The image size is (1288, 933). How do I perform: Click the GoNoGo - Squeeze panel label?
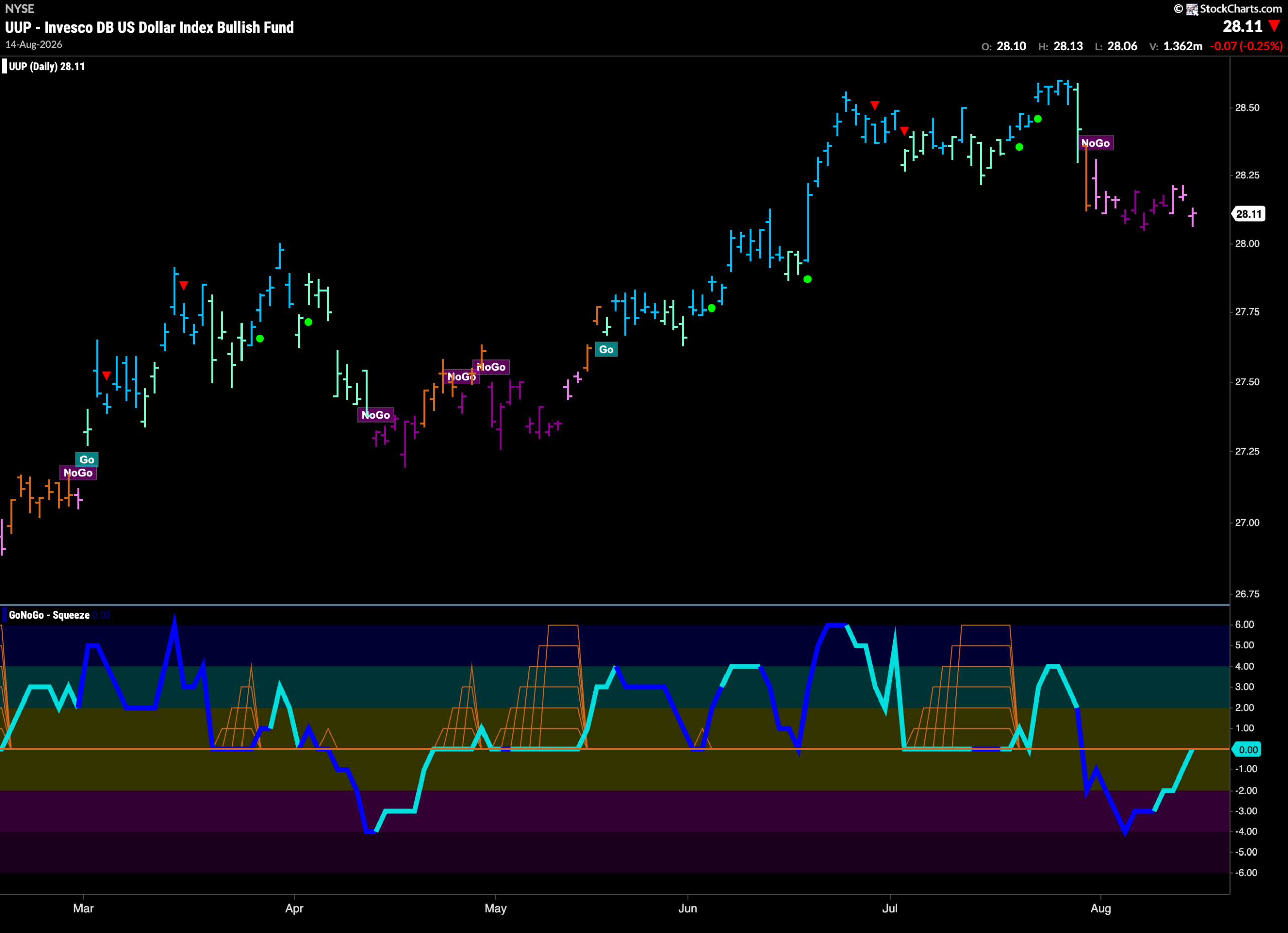pyautogui.click(x=49, y=615)
